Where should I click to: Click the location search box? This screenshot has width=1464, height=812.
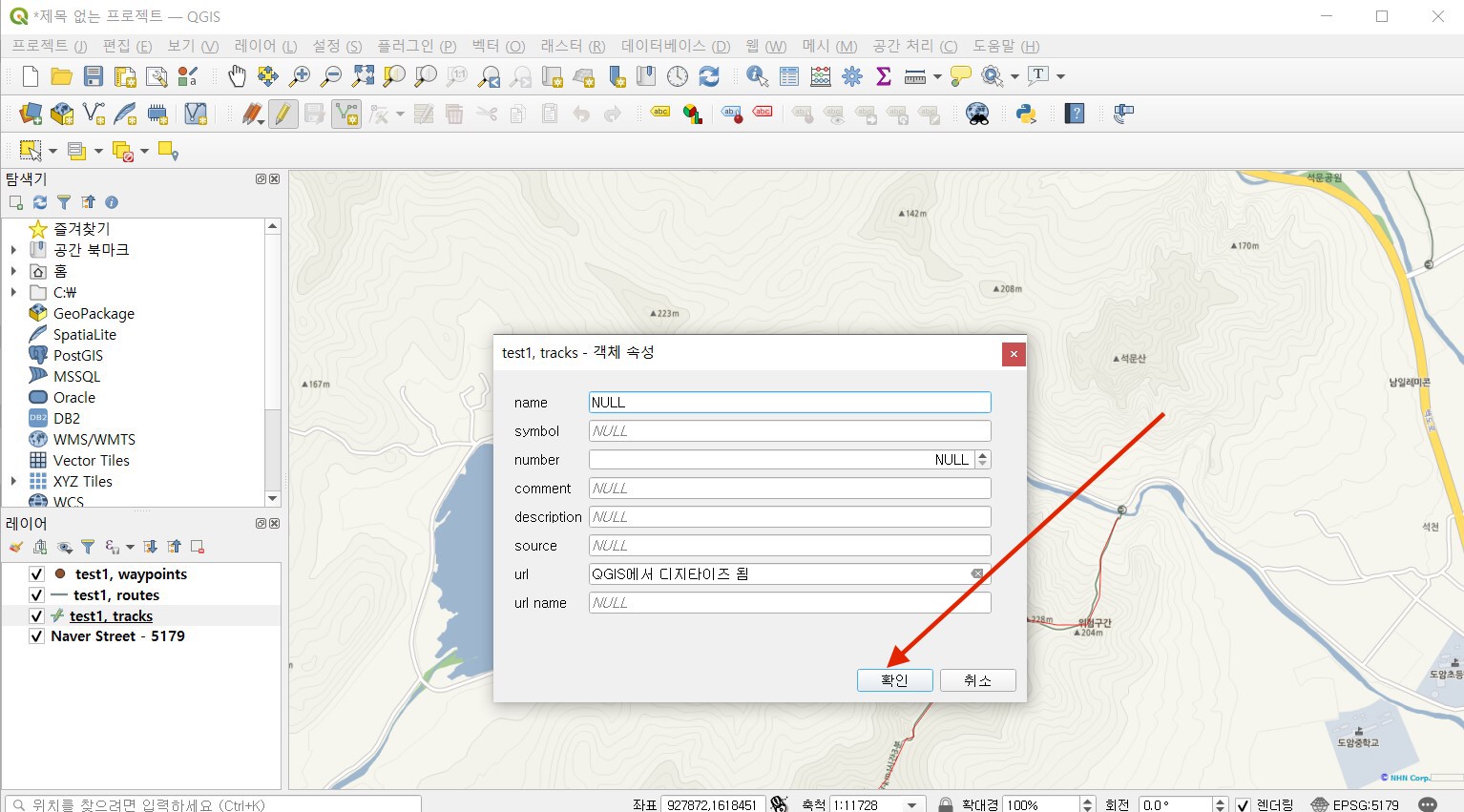tap(213, 804)
